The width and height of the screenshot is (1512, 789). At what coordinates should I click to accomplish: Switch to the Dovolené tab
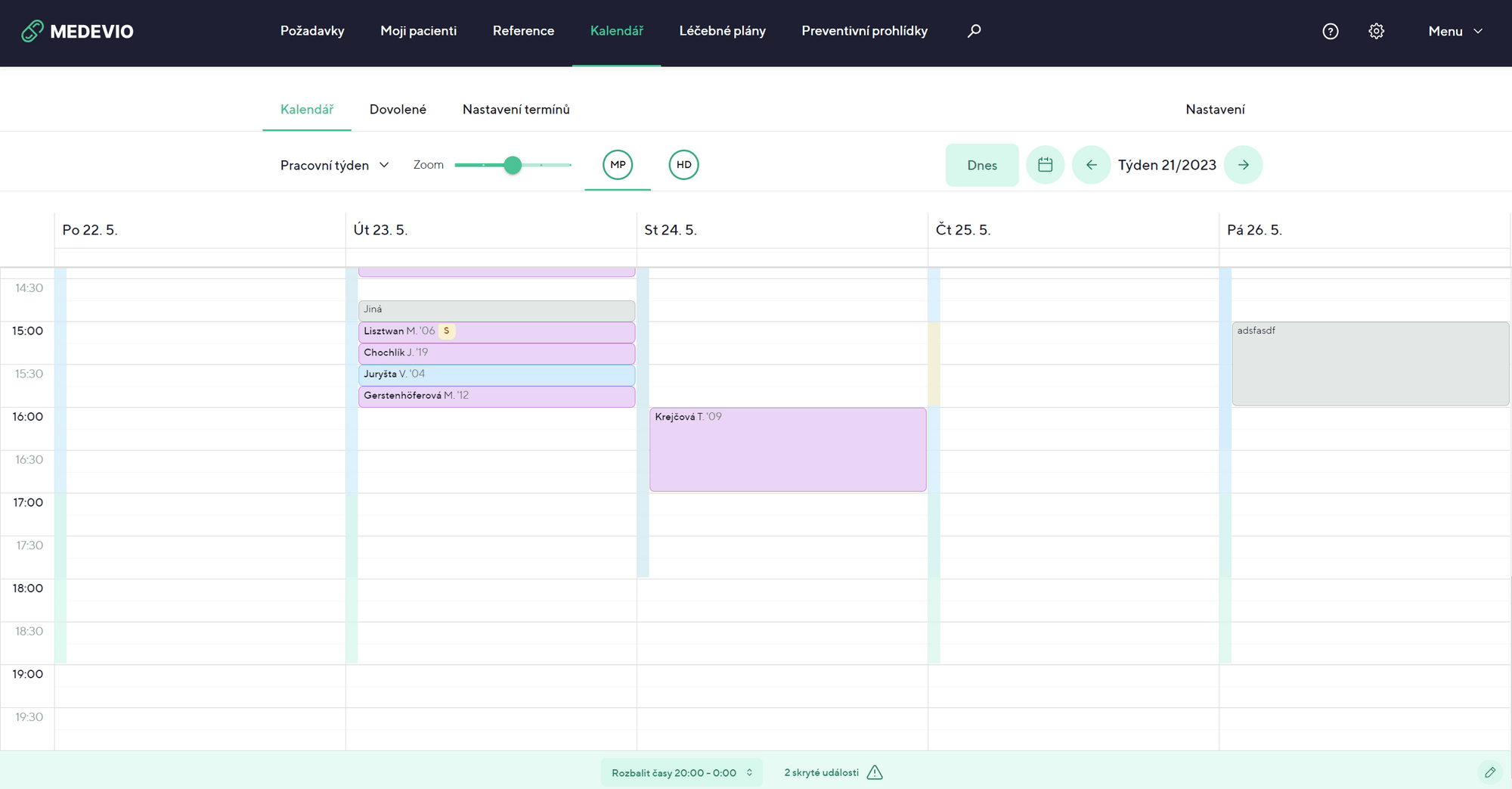point(398,110)
